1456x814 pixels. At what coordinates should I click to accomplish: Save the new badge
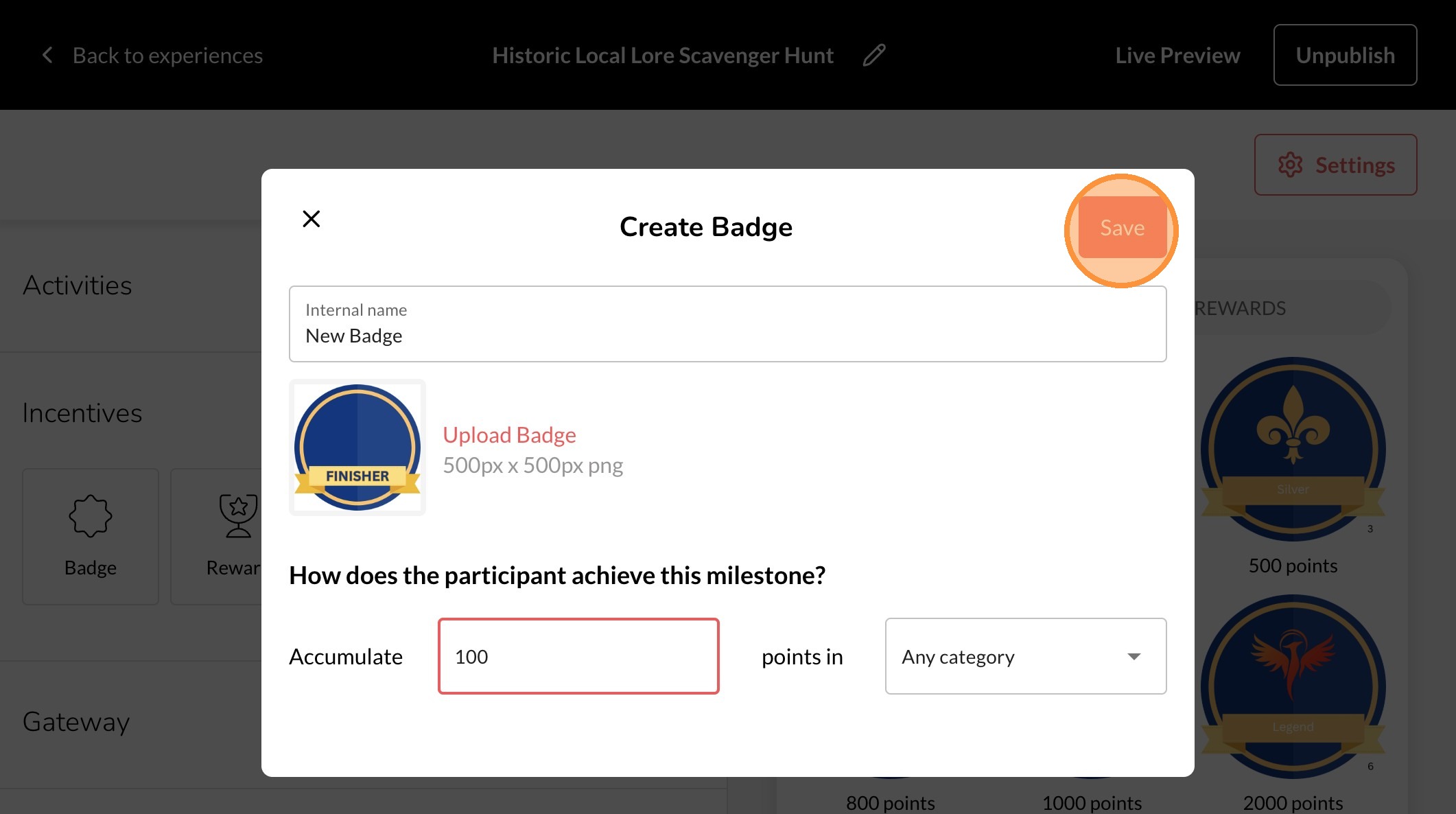1122,228
